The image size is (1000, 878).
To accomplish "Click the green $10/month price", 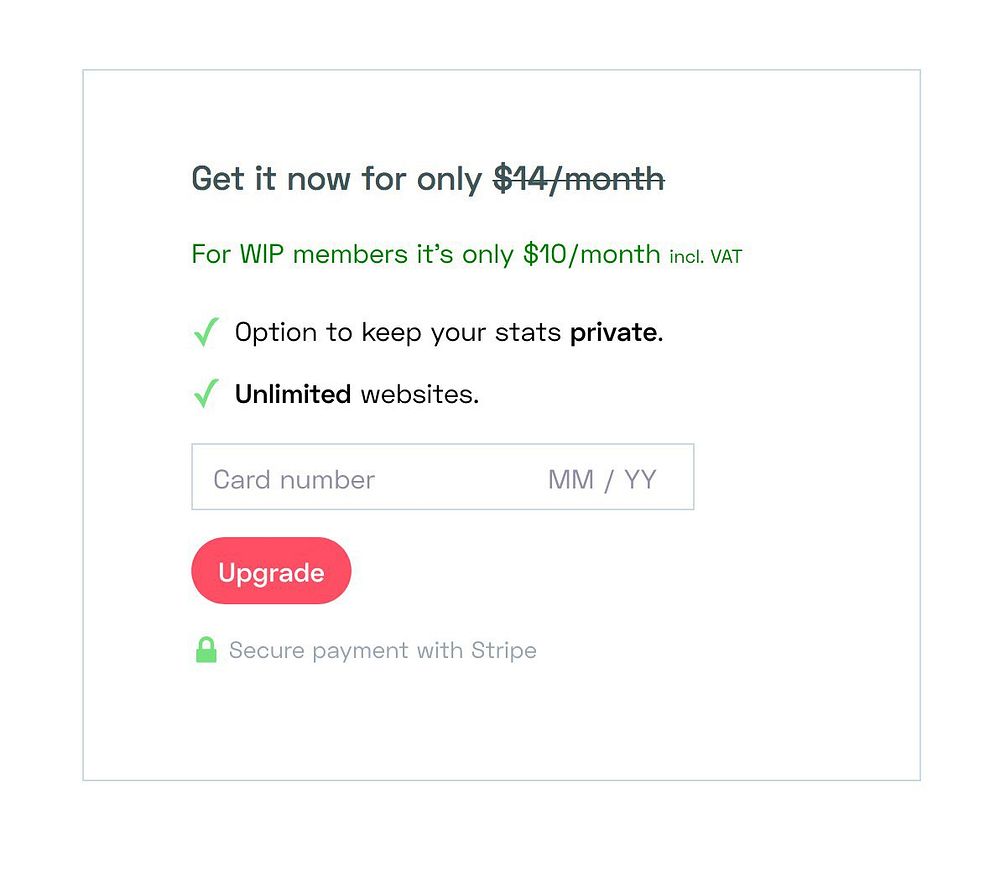I will [591, 254].
